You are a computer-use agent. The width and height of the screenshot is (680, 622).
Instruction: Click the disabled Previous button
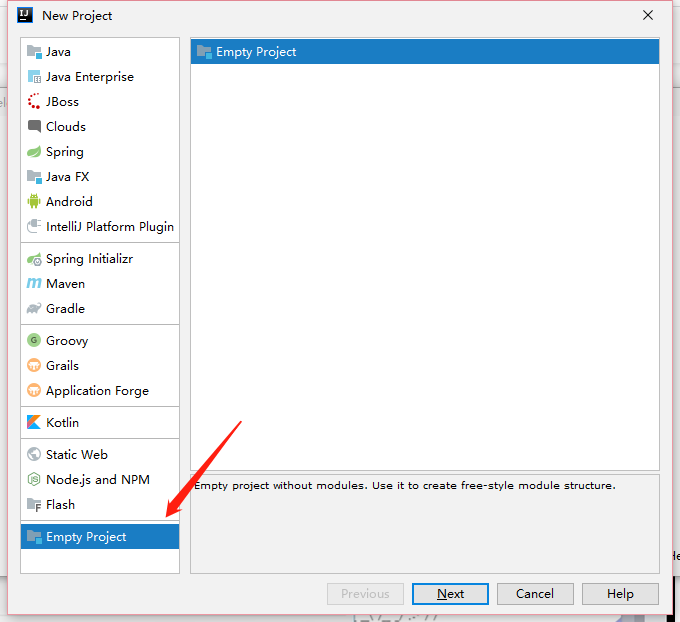(365, 593)
